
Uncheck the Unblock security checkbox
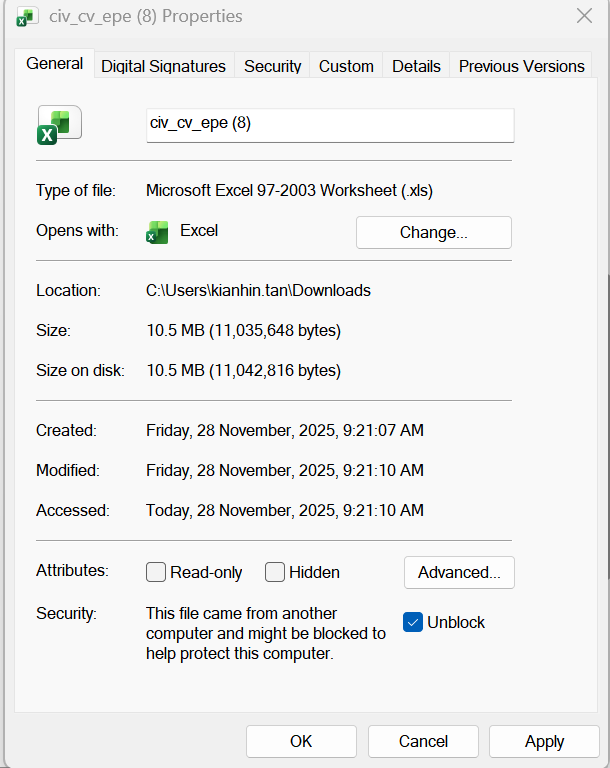[413, 622]
